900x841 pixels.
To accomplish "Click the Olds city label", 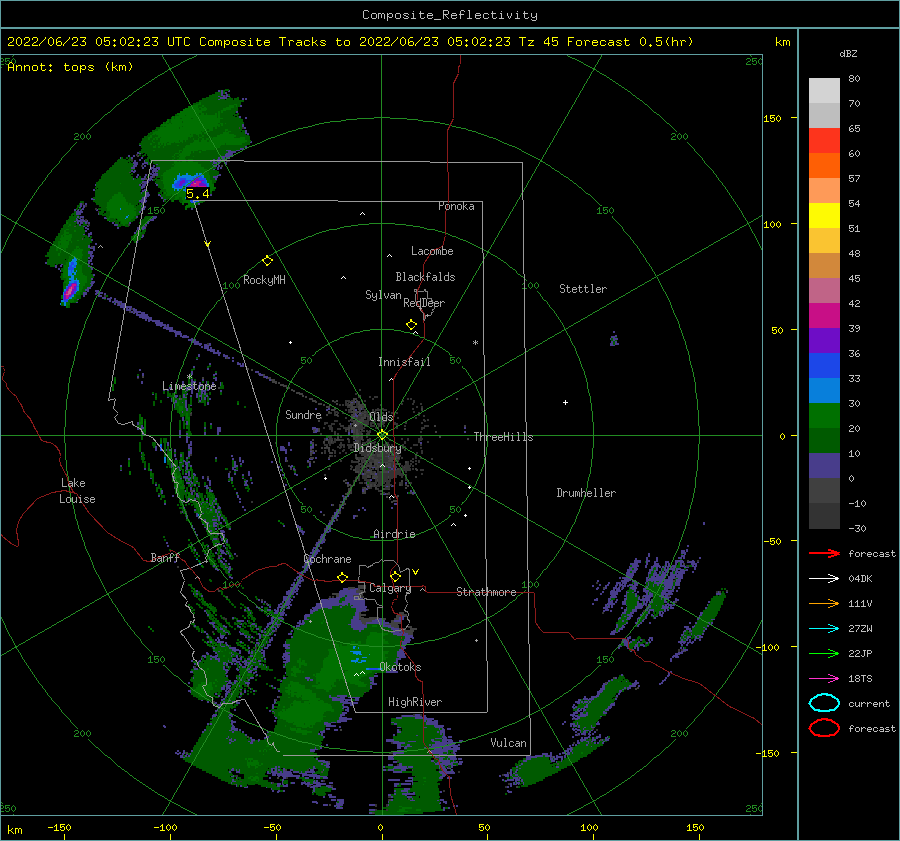I will (x=381, y=416).
